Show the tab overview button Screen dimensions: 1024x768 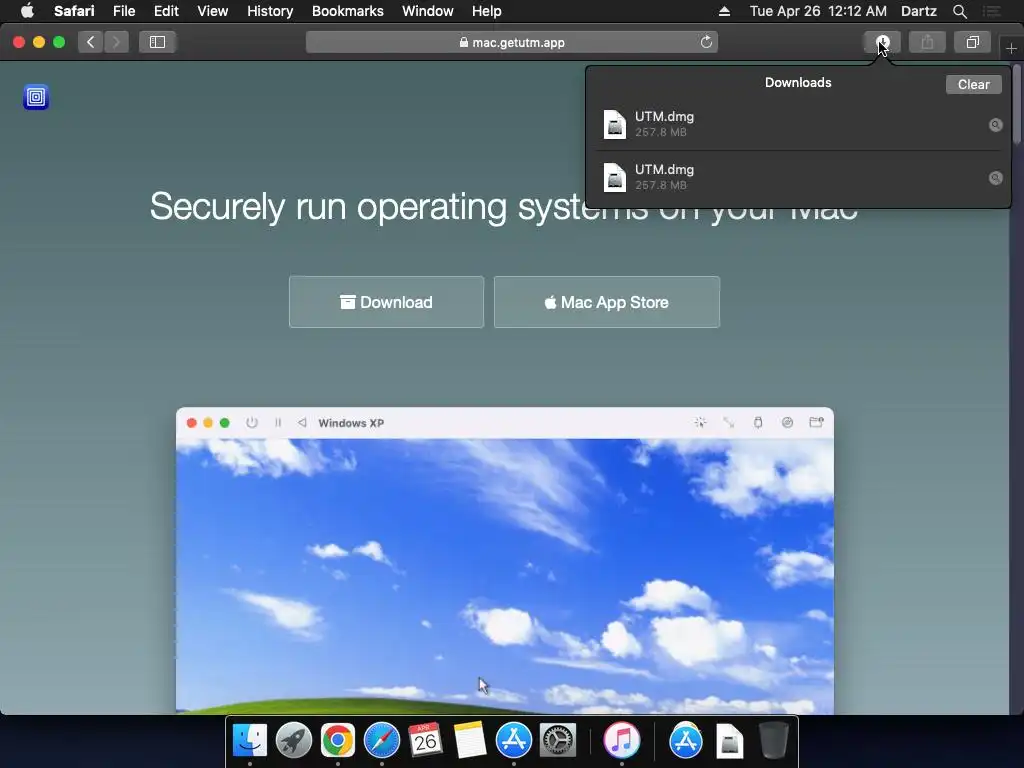[x=972, y=42]
